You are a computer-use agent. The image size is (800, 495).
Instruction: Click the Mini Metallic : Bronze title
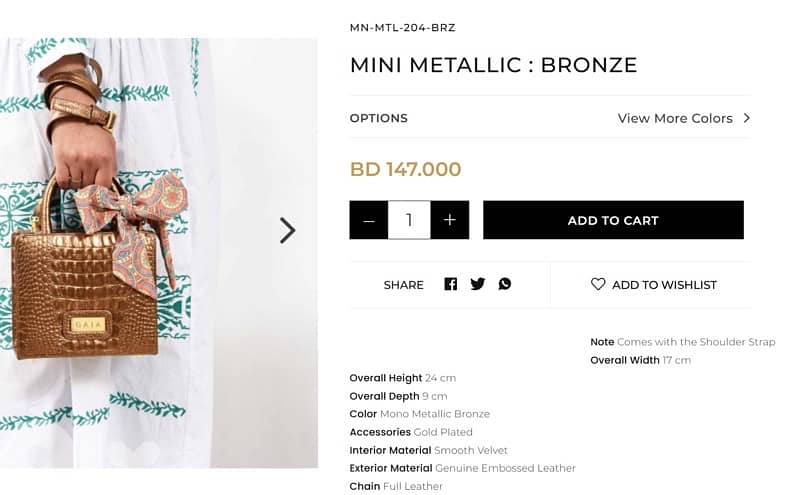[493, 65]
